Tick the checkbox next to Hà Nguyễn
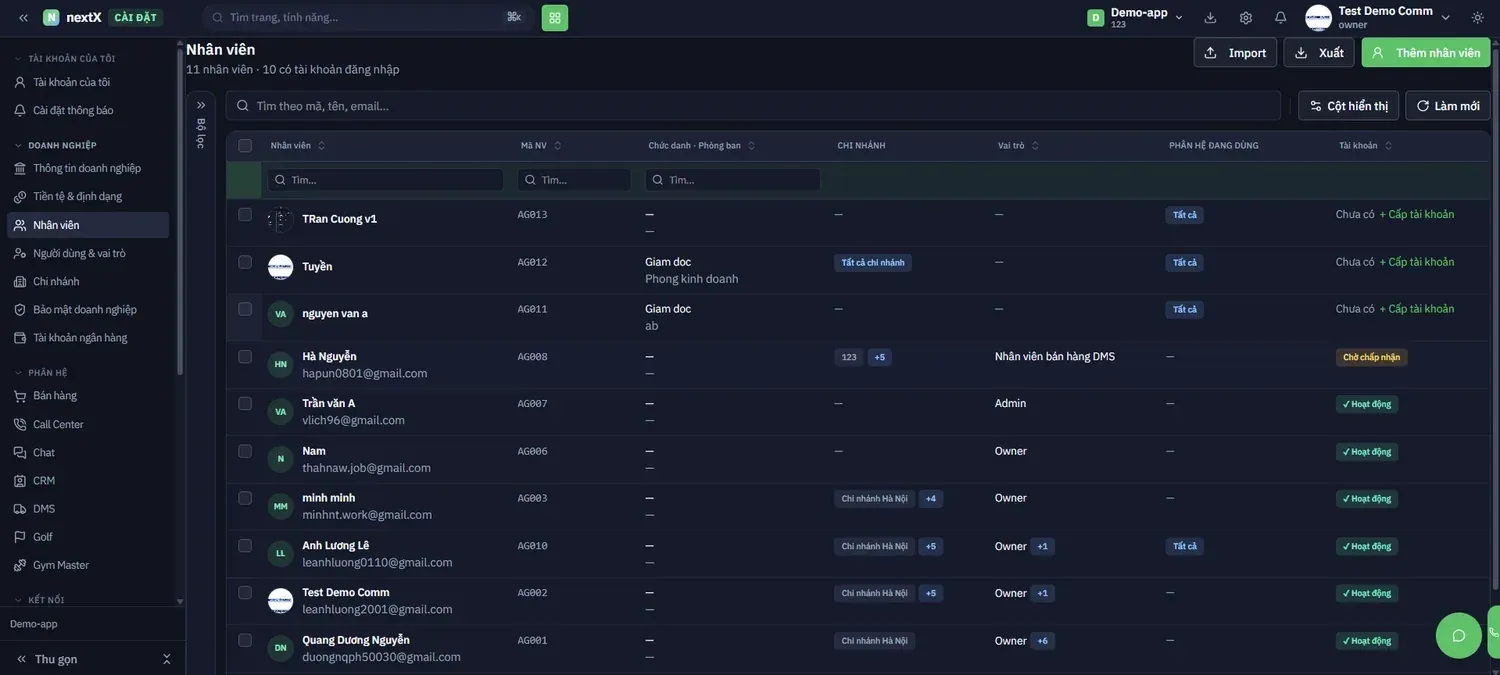 pos(245,356)
